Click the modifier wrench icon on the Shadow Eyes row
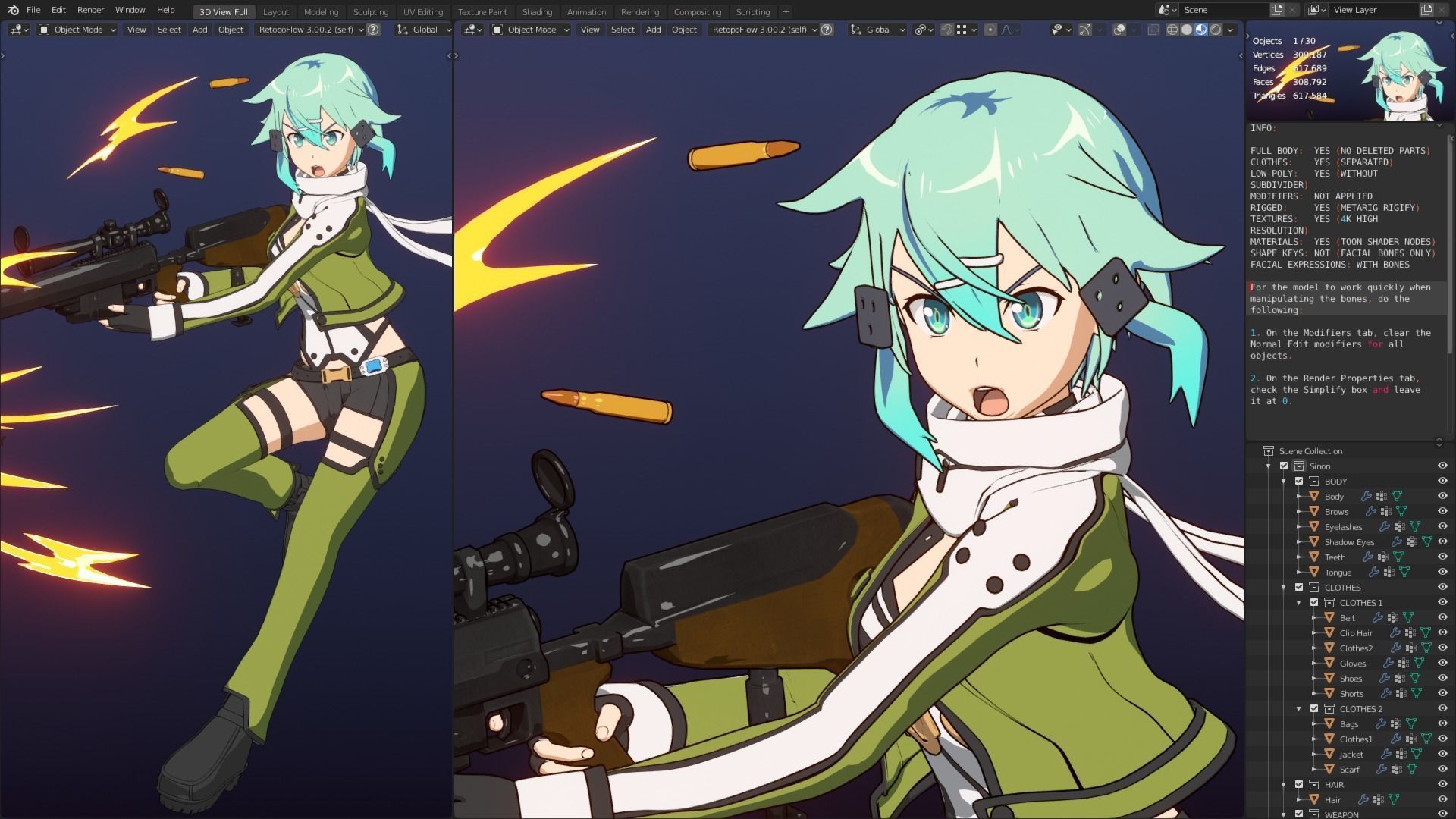1456x819 pixels. point(1397,541)
